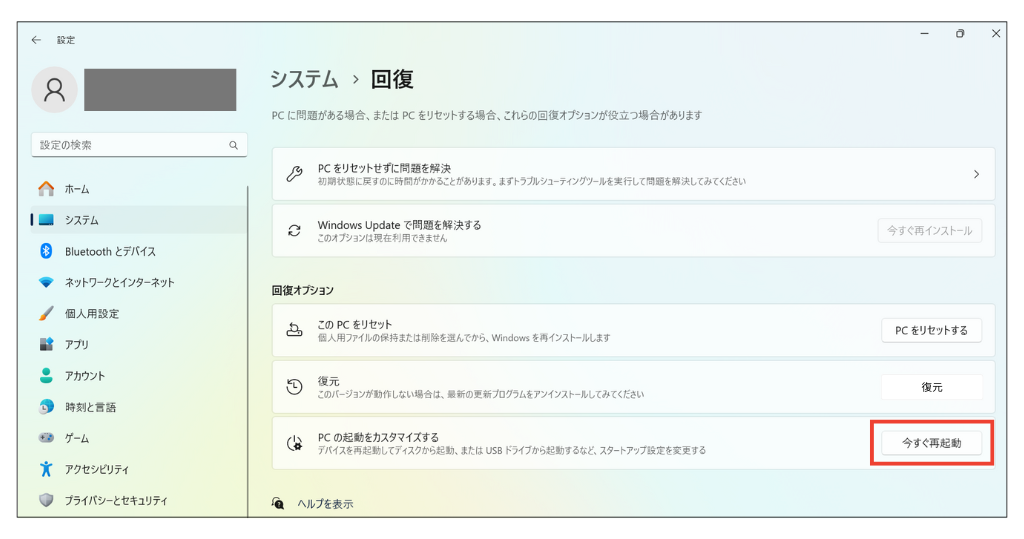This screenshot has height=539, width=1024.
Task: Click the history clock icon for 復元
Action: point(295,387)
